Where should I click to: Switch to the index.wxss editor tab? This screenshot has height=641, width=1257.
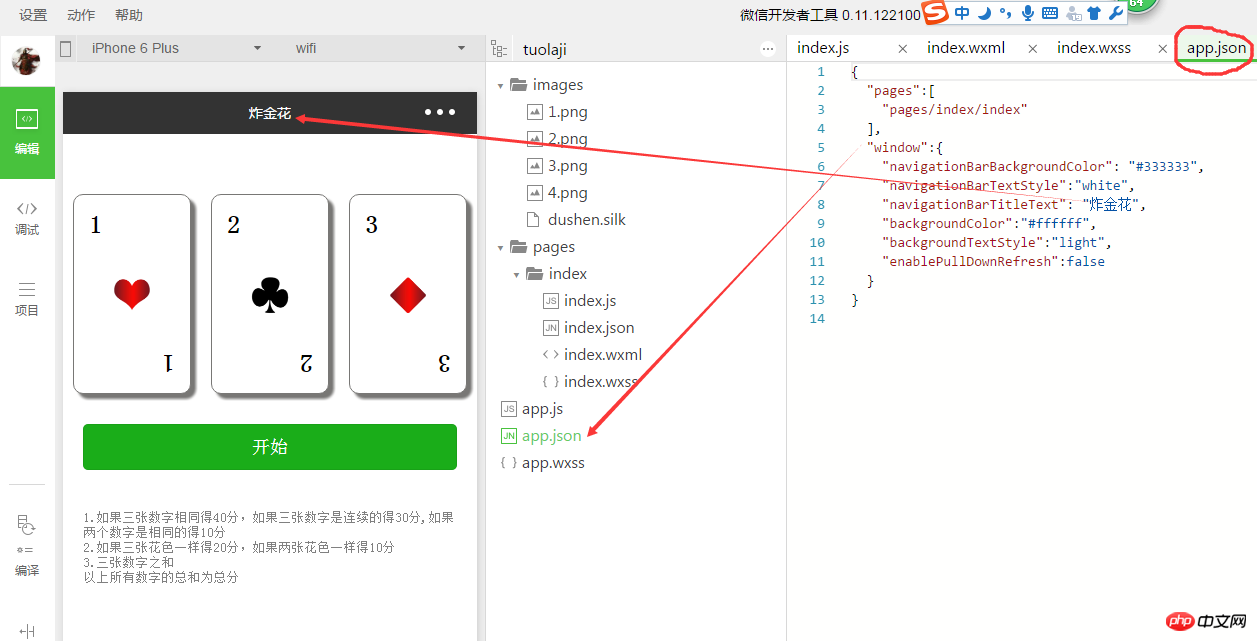click(1094, 48)
